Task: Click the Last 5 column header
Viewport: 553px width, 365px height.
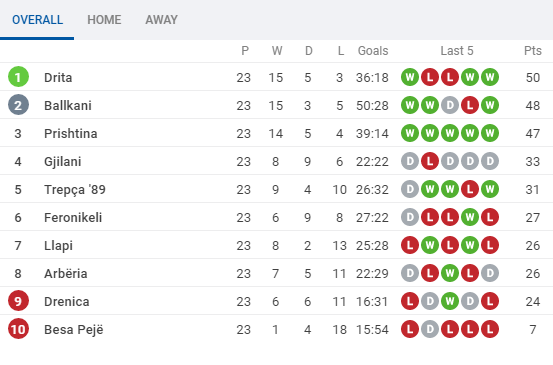Action: 457,51
